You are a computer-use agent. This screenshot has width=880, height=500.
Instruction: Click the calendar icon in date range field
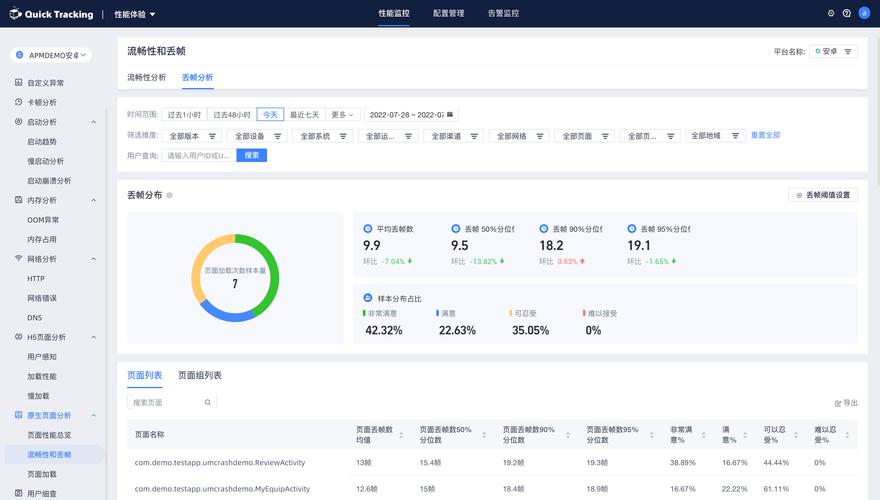[x=450, y=115]
